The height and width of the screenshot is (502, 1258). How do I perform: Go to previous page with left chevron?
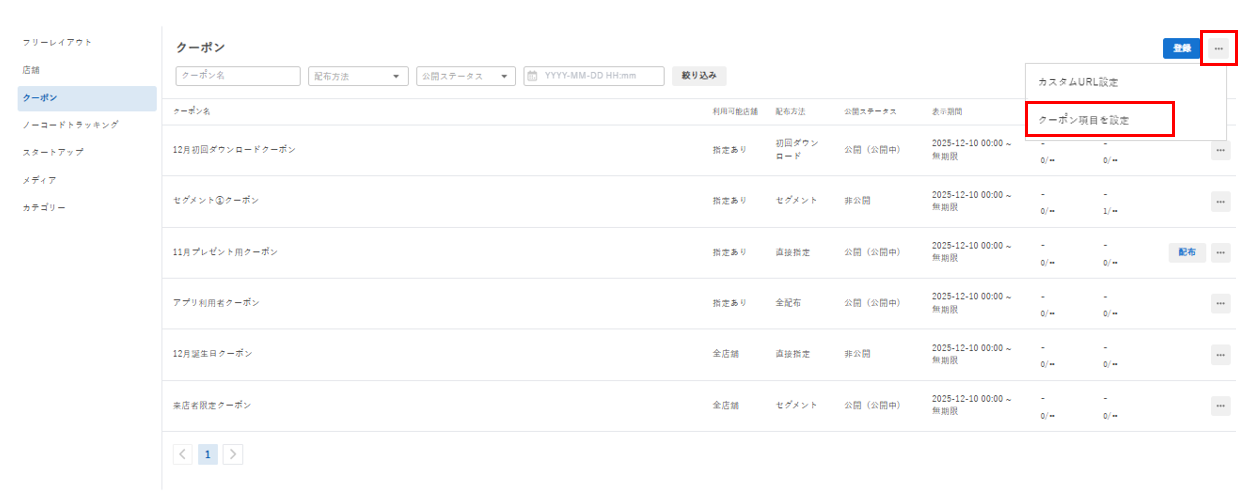click(x=183, y=454)
